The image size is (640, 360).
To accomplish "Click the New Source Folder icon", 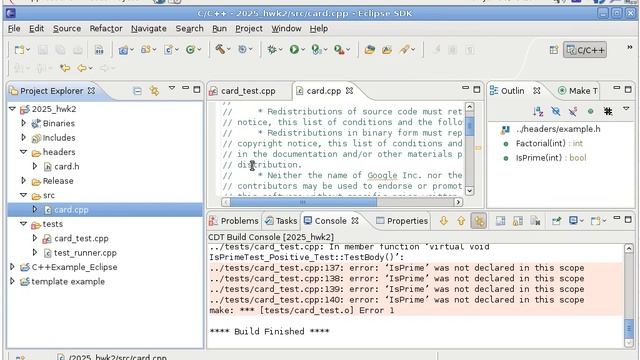I will 146,50.
